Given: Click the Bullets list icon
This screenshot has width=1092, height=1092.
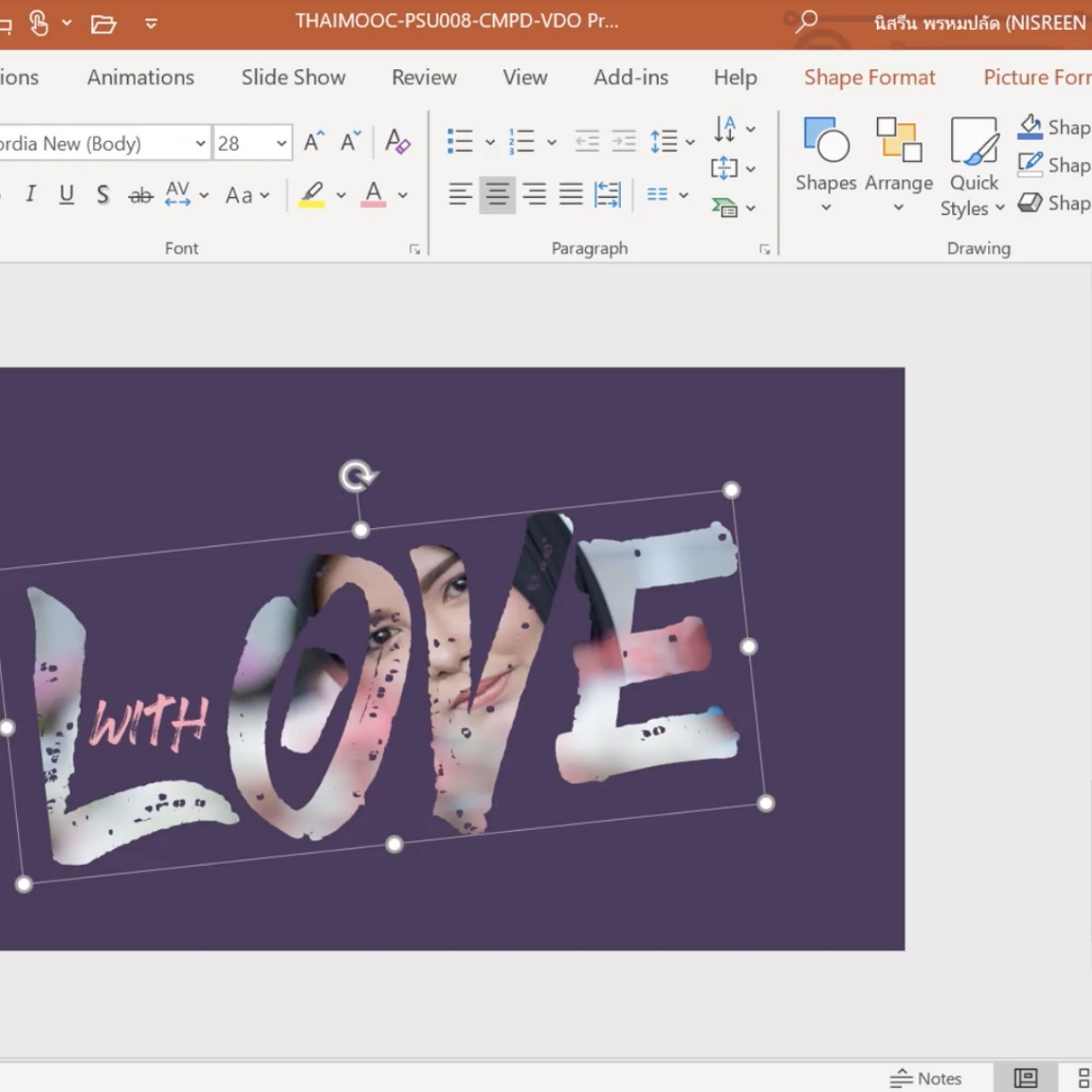Looking at the screenshot, I should pyautogui.click(x=460, y=142).
